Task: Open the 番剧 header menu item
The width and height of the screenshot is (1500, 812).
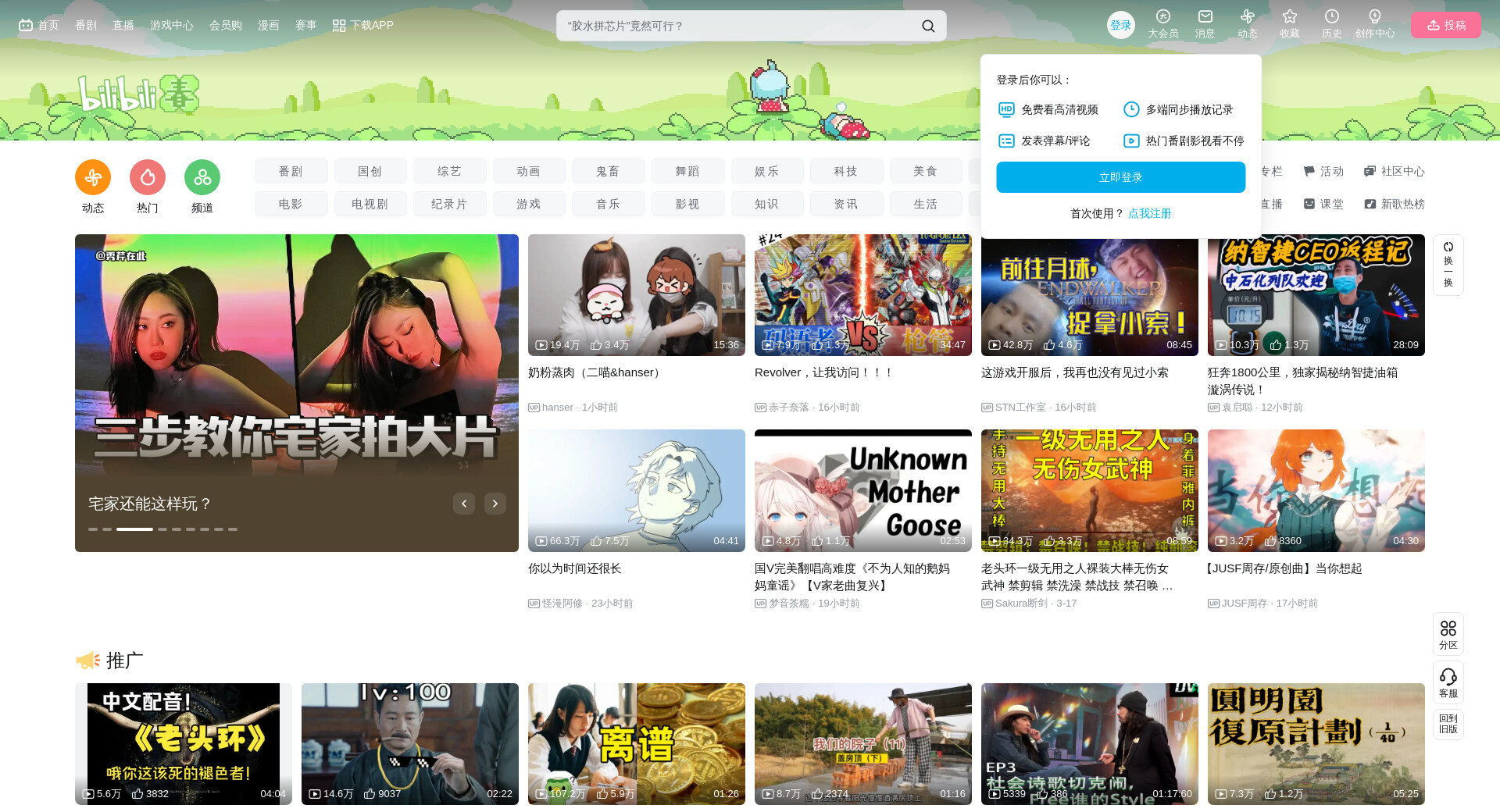Action: tap(86, 25)
